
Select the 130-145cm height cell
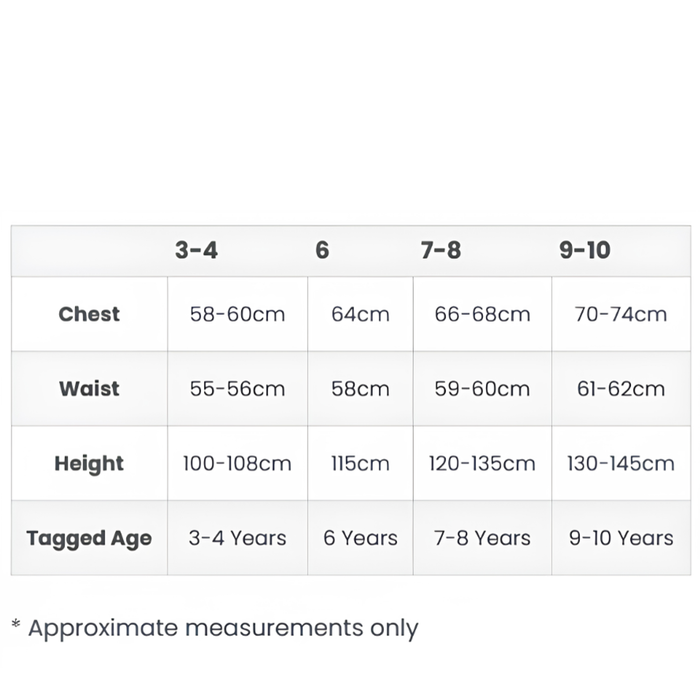621,463
